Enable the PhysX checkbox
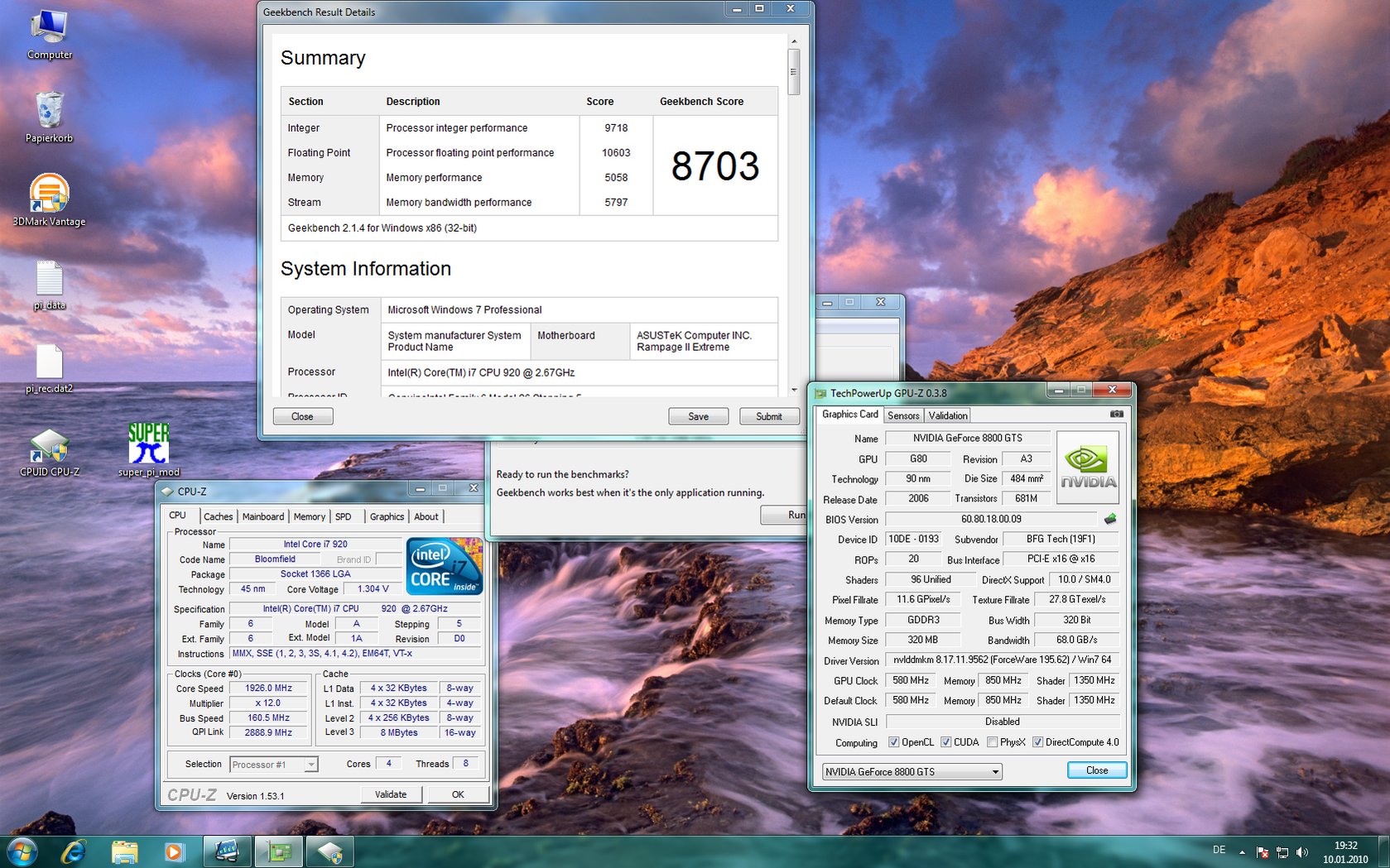This screenshot has width=1390, height=868. [x=992, y=742]
